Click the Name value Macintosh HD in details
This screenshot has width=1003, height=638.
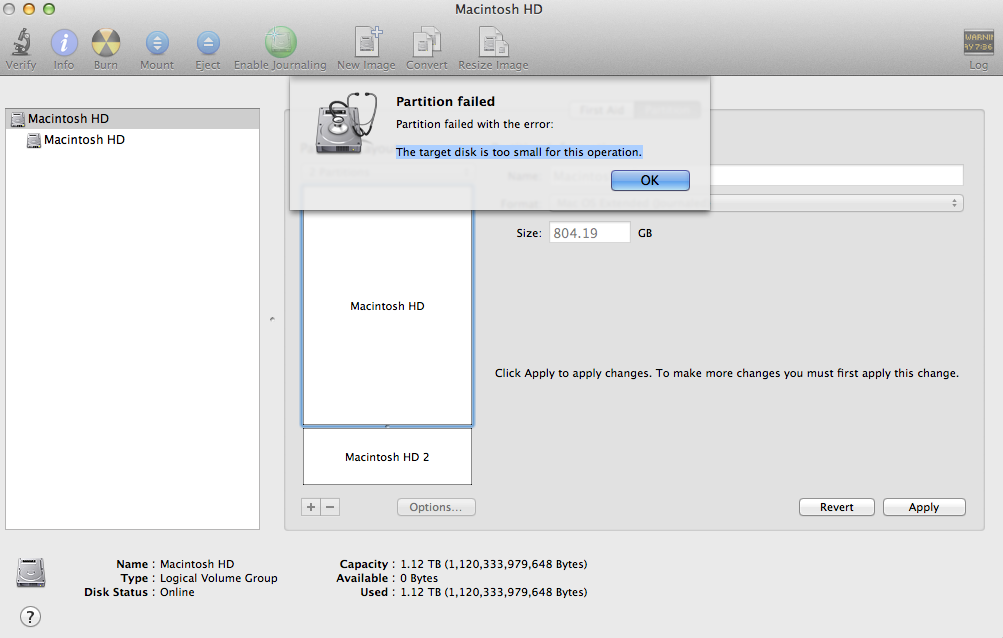197,564
